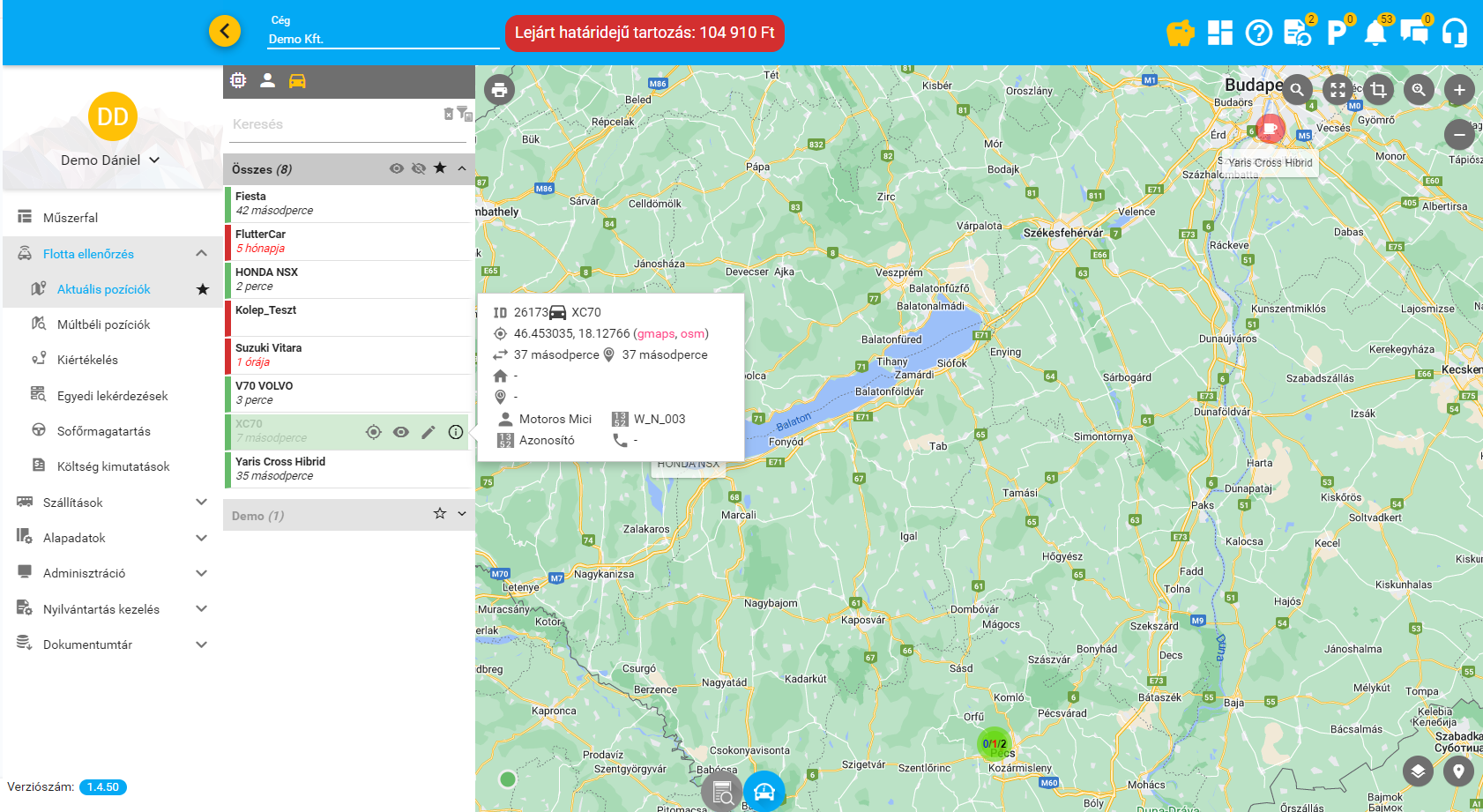Show all vehicles in Összes group
The width and height of the screenshot is (1483, 812).
click(397, 168)
